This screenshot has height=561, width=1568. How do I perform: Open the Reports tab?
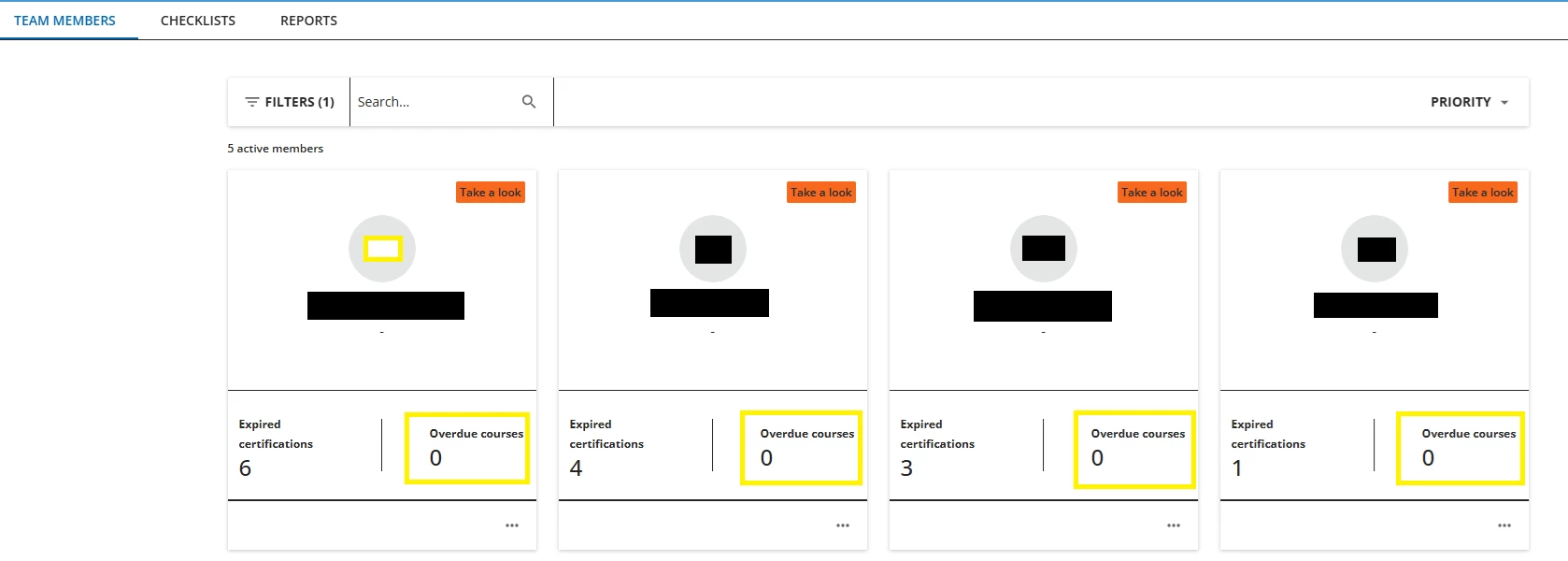(308, 21)
